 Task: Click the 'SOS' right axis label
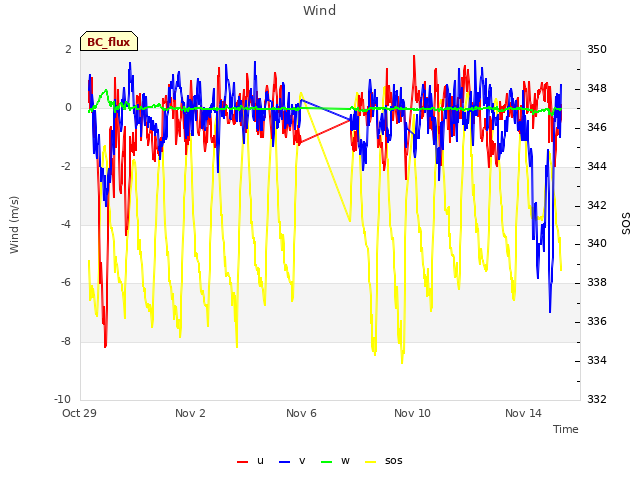tap(626, 224)
